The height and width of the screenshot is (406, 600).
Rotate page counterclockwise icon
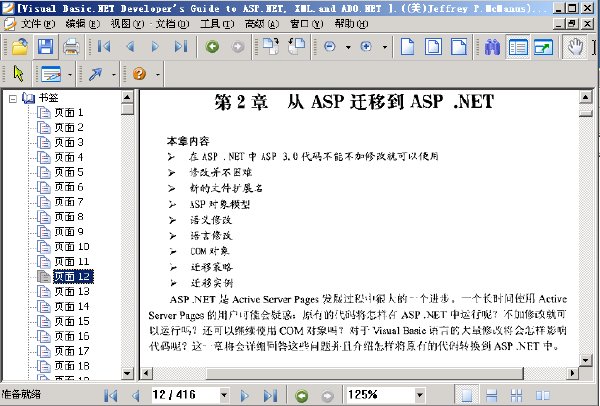297,47
